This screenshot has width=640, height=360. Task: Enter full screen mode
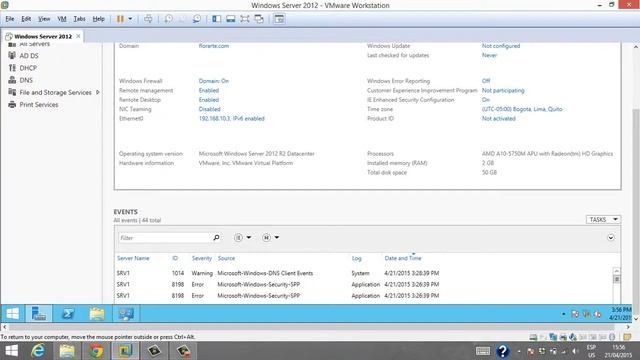245,19
